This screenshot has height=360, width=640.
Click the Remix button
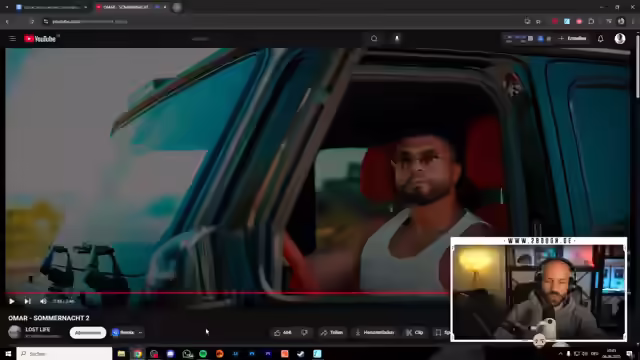(x=123, y=333)
